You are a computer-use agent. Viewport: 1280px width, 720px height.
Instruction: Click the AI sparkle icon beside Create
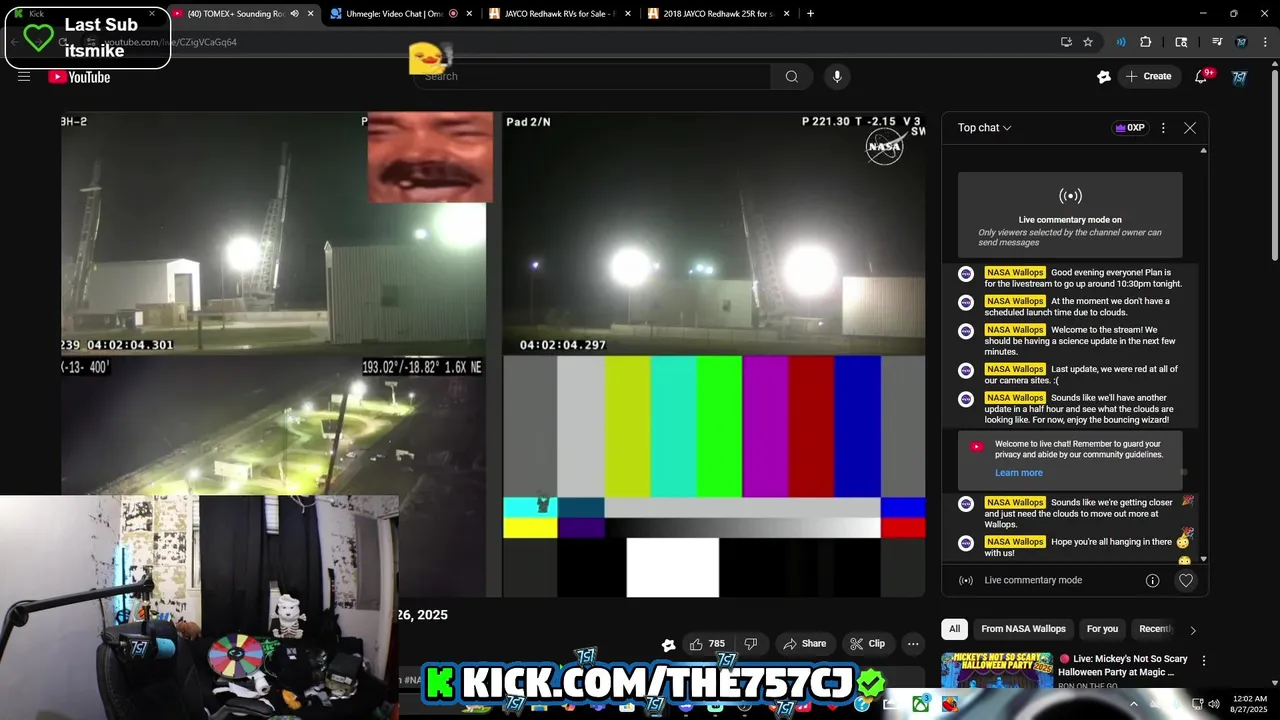(1104, 76)
